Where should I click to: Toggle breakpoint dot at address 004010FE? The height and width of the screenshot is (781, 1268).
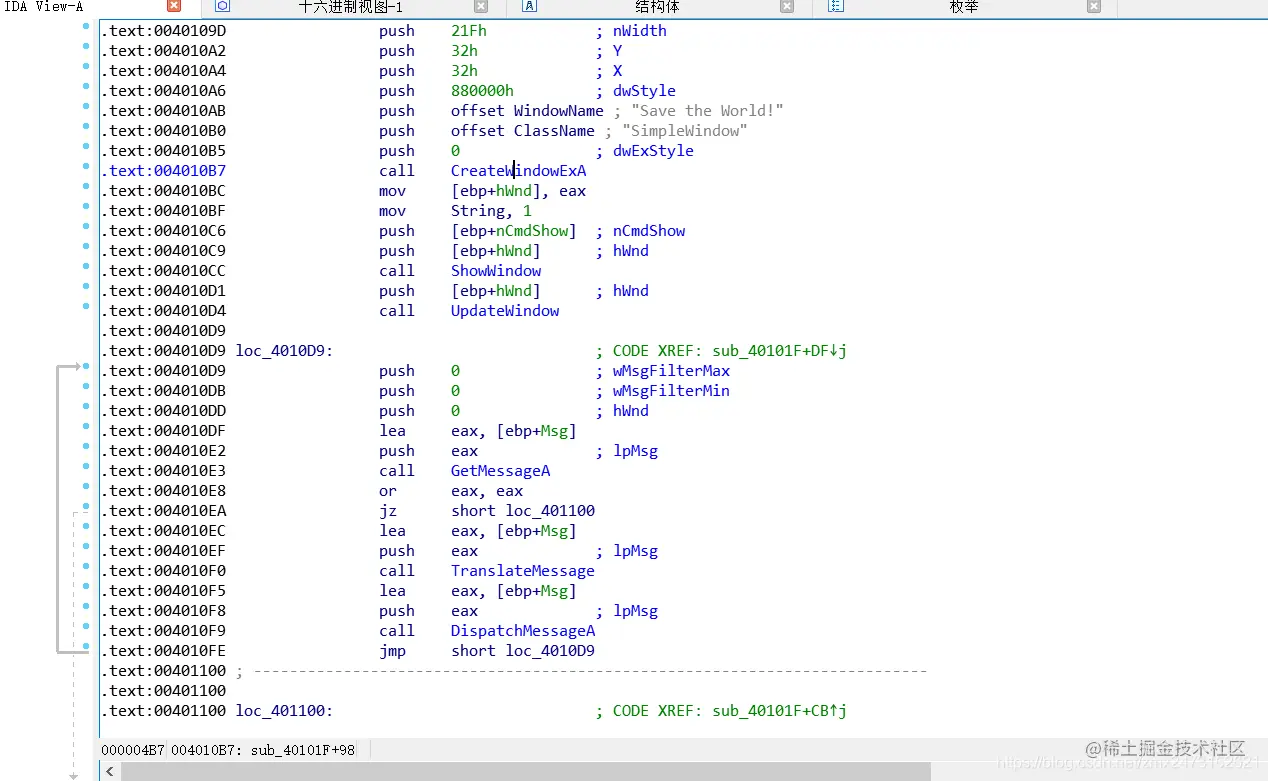(87, 646)
